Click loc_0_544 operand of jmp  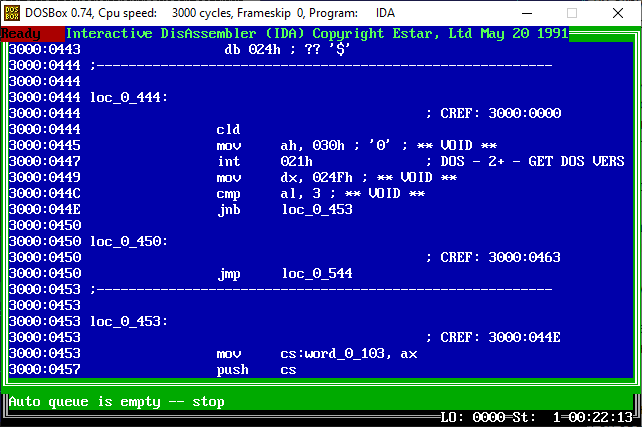click(317, 273)
